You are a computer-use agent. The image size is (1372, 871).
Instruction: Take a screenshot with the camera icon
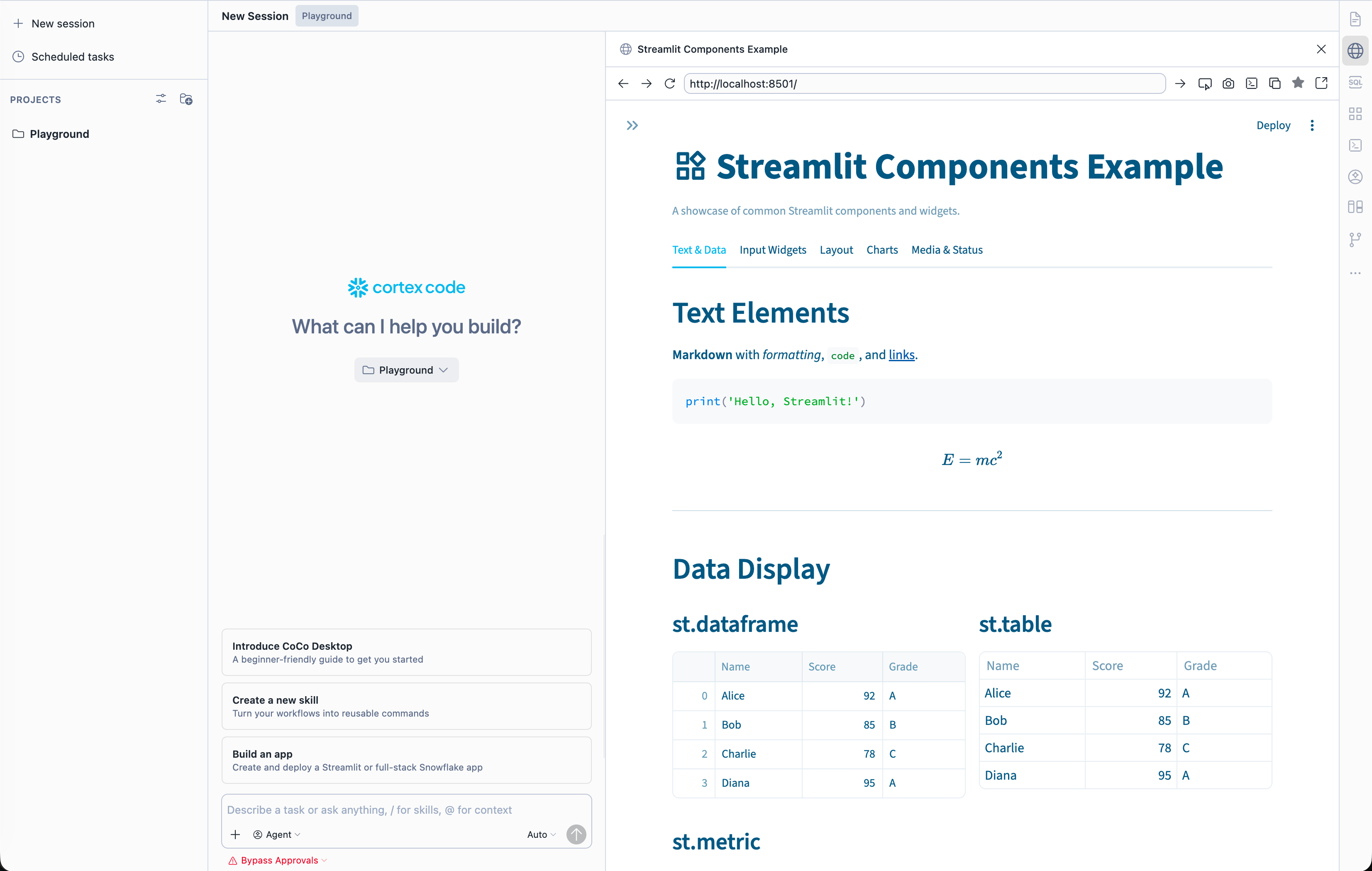click(1228, 84)
